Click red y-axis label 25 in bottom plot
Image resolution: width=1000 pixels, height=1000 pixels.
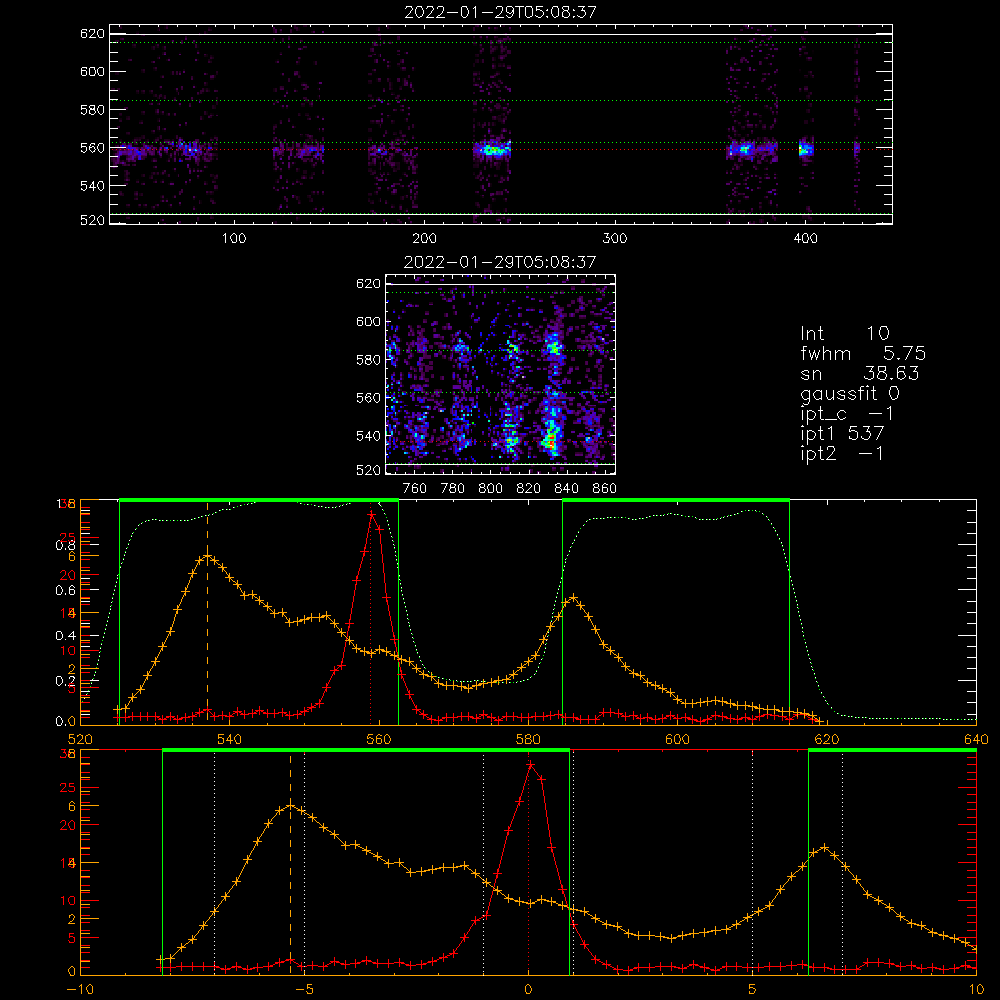pos(68,788)
